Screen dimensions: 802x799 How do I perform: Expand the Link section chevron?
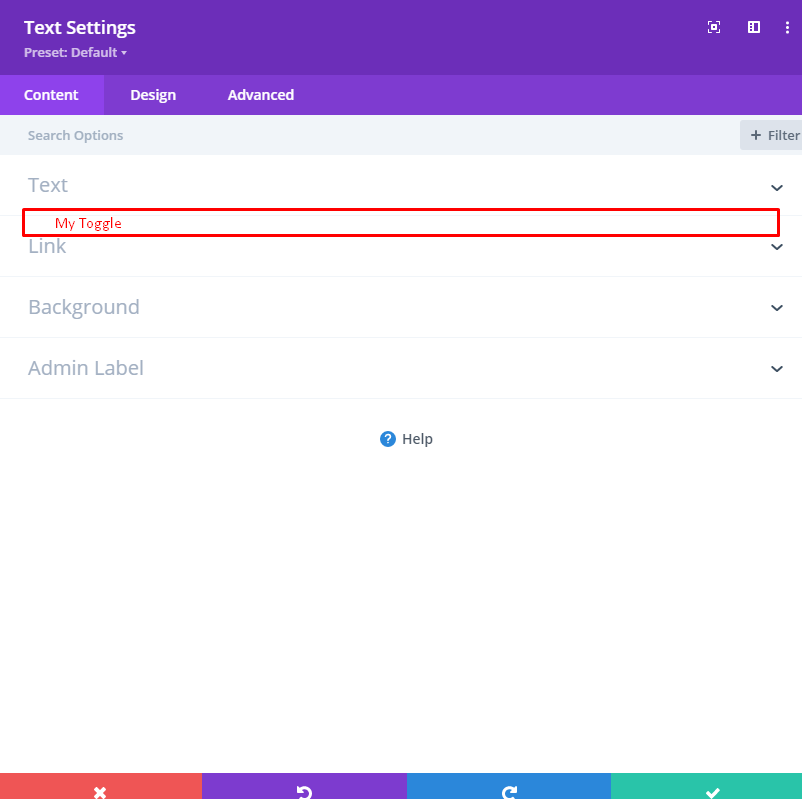(777, 247)
